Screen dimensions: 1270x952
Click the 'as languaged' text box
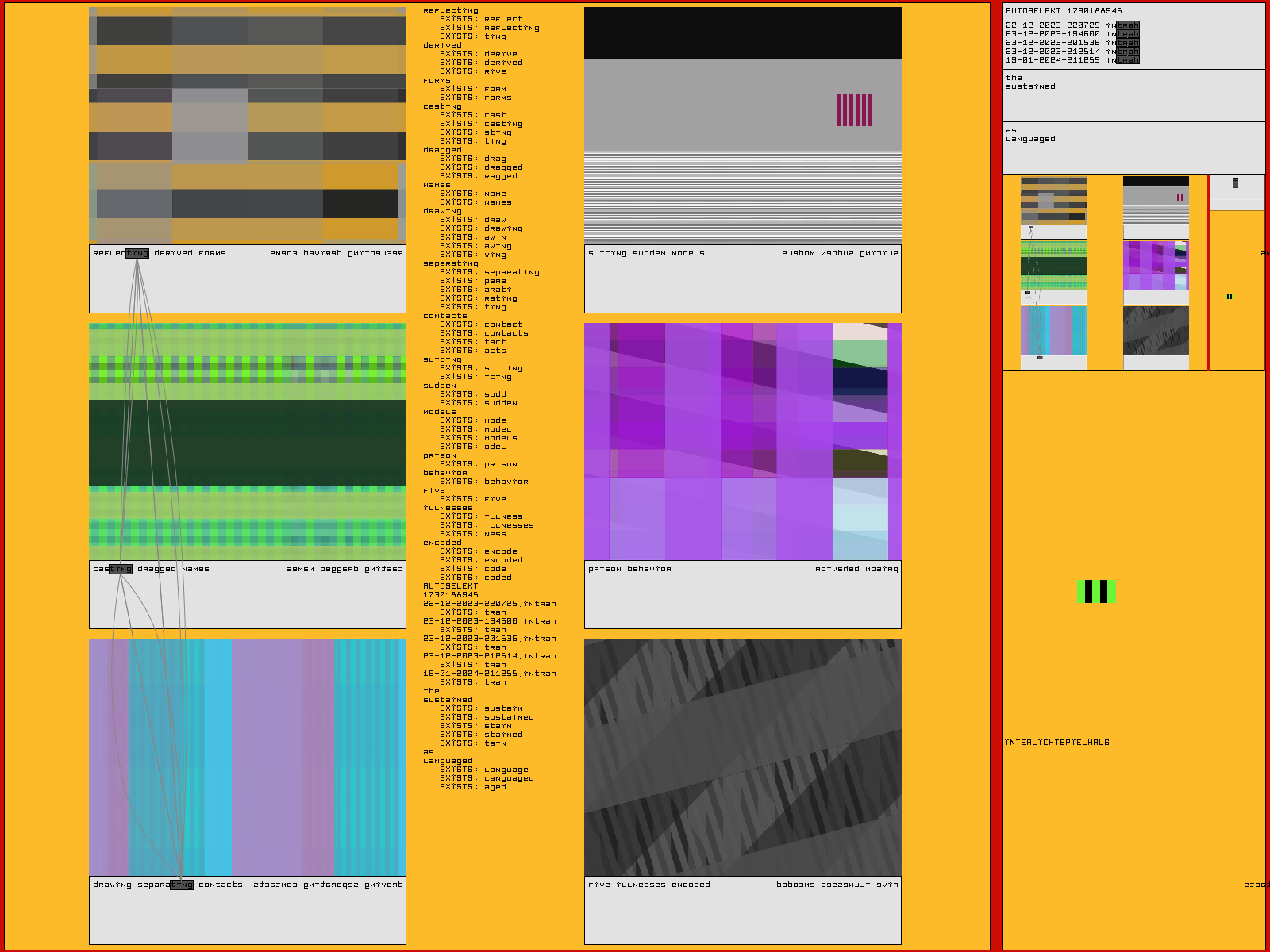(x=1133, y=148)
